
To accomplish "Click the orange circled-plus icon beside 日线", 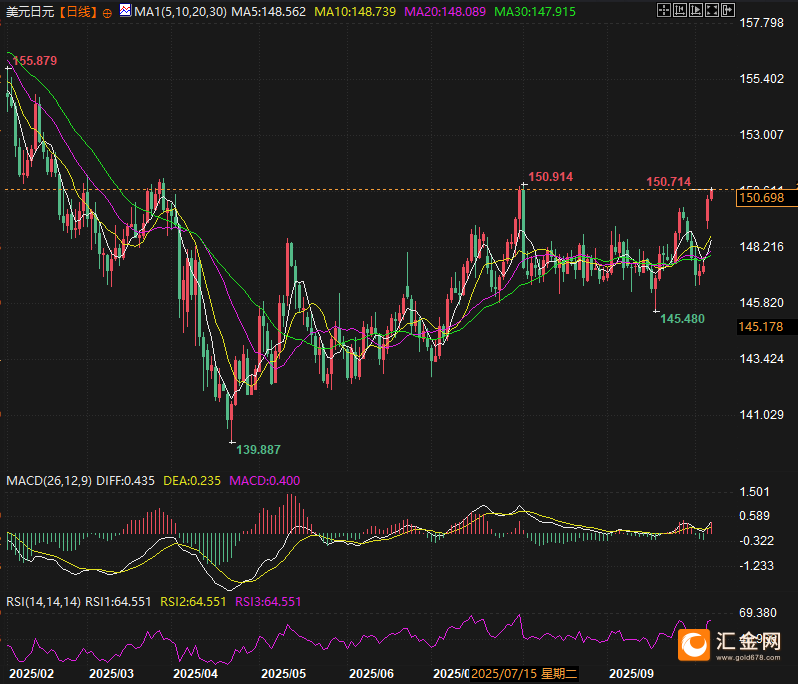I will (107, 13).
